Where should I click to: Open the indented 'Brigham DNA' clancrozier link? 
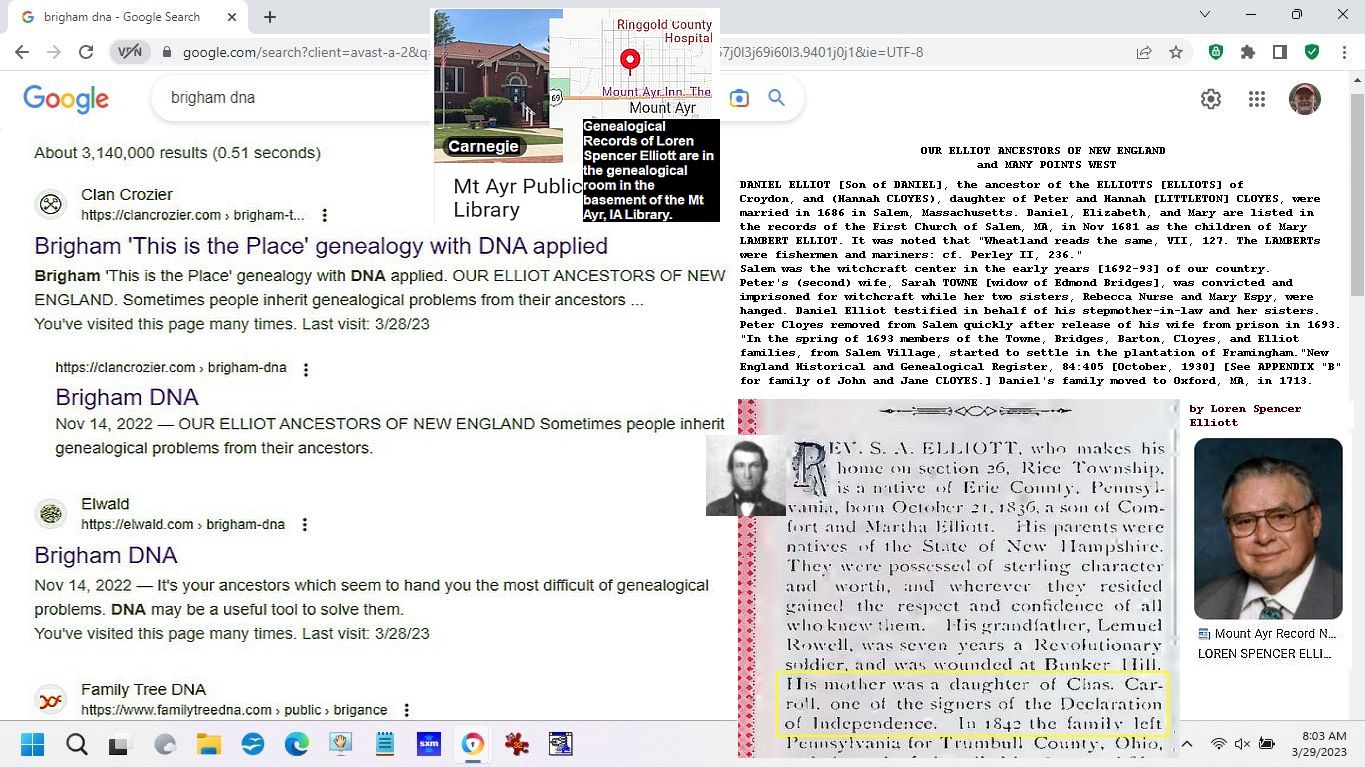pyautogui.click(x=127, y=397)
